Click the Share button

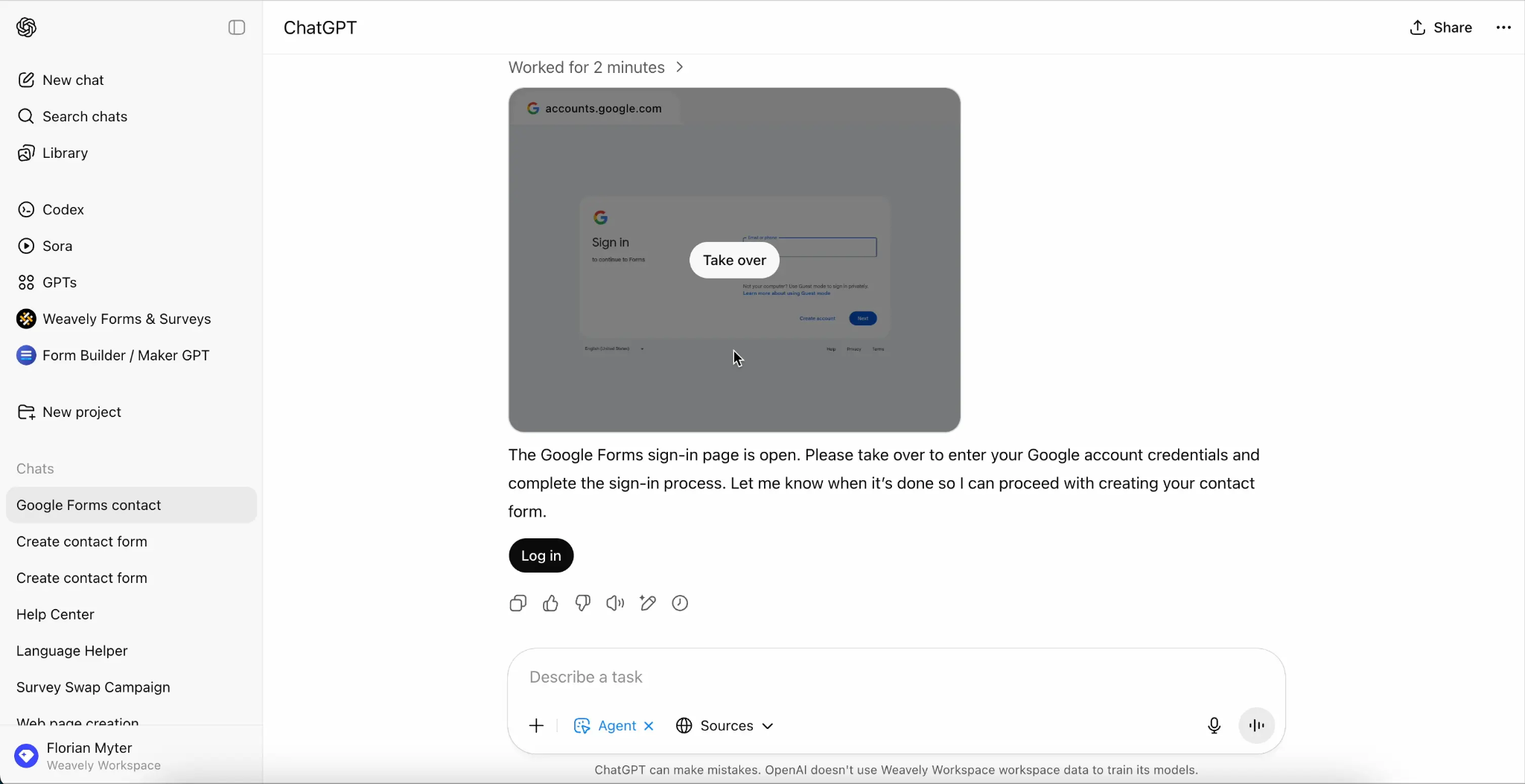(x=1441, y=28)
